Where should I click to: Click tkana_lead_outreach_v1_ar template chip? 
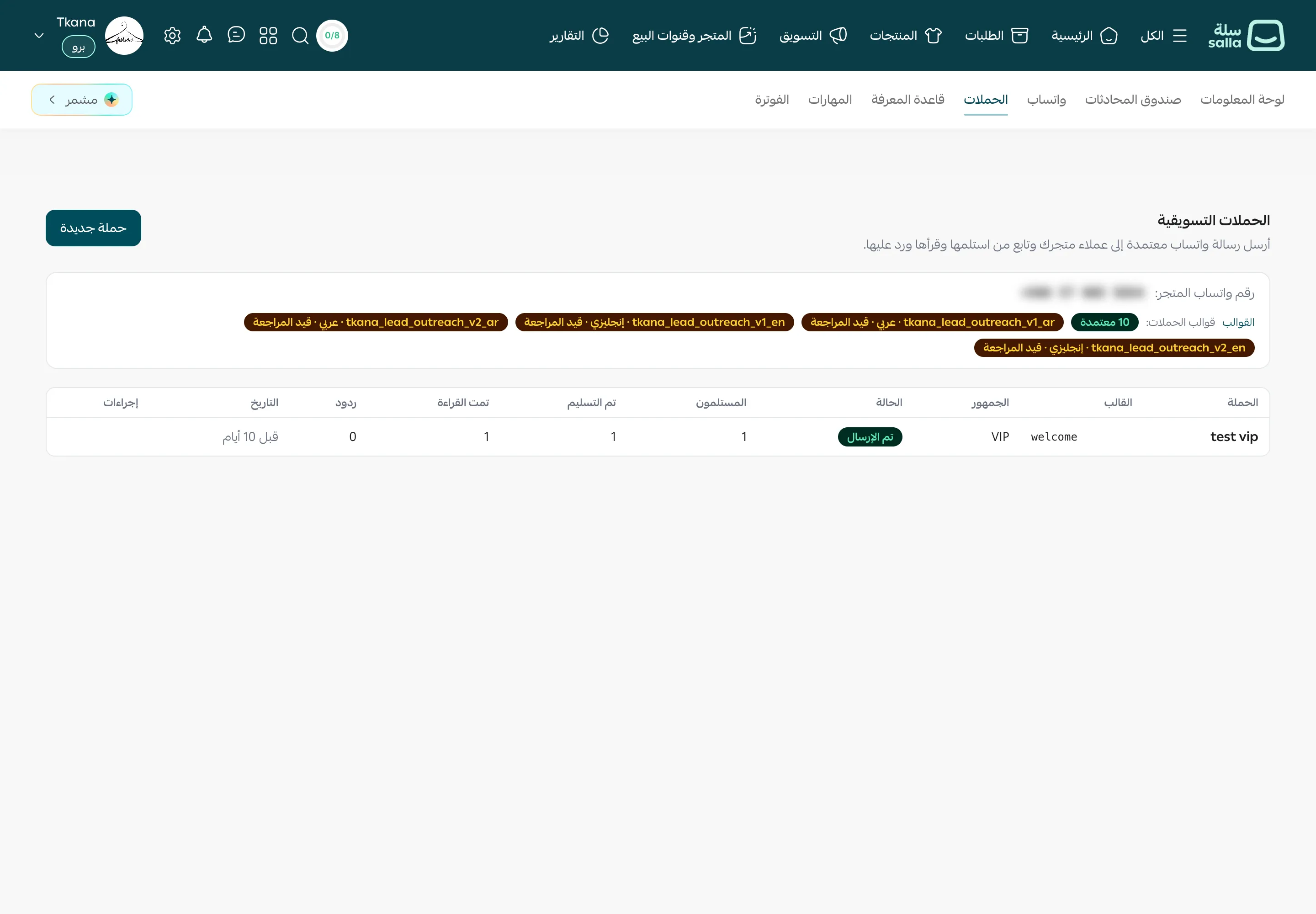pos(932,323)
